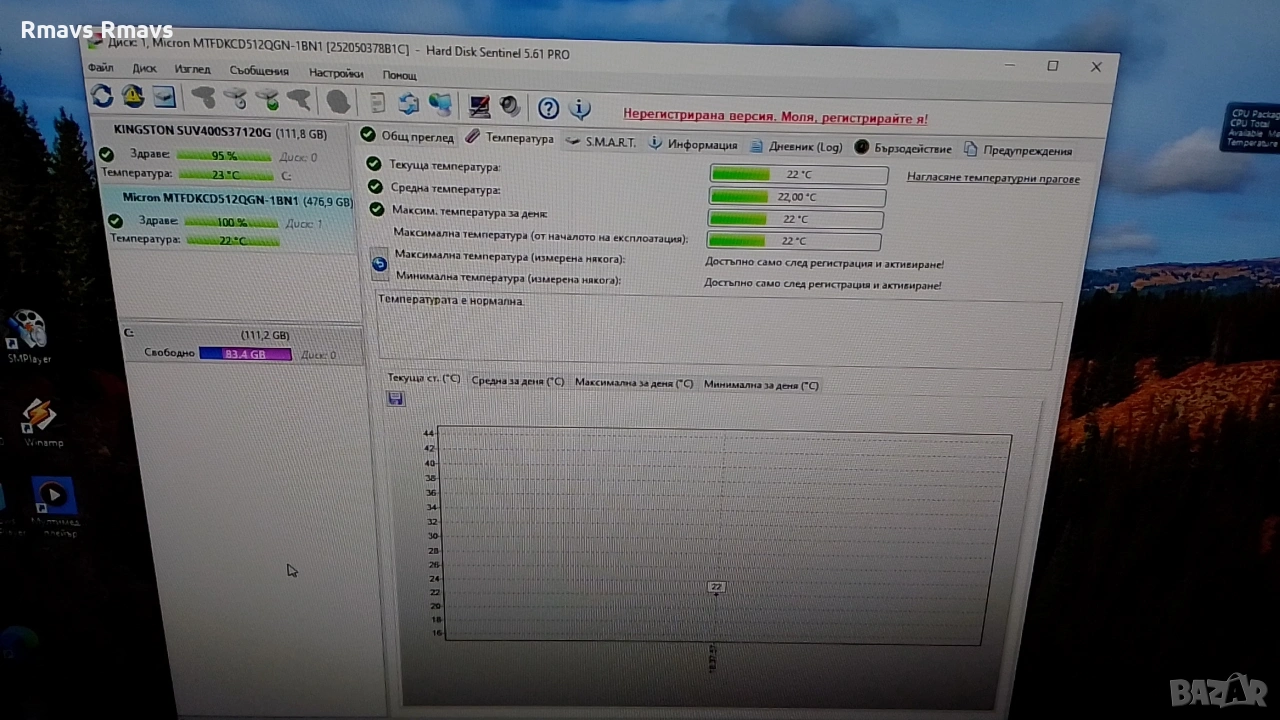This screenshot has height=720, width=1280.
Task: Click the blue About info toolbar icon
Action: (580, 109)
